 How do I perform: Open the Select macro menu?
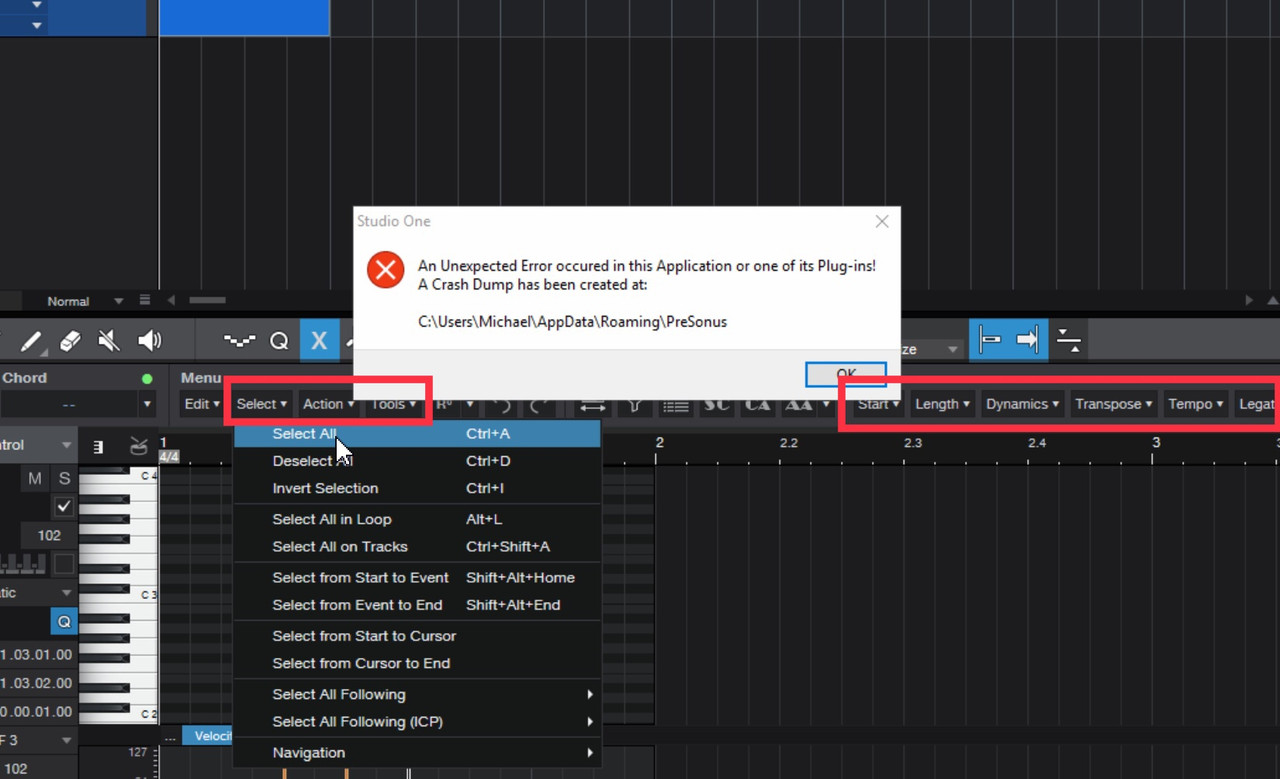click(262, 404)
